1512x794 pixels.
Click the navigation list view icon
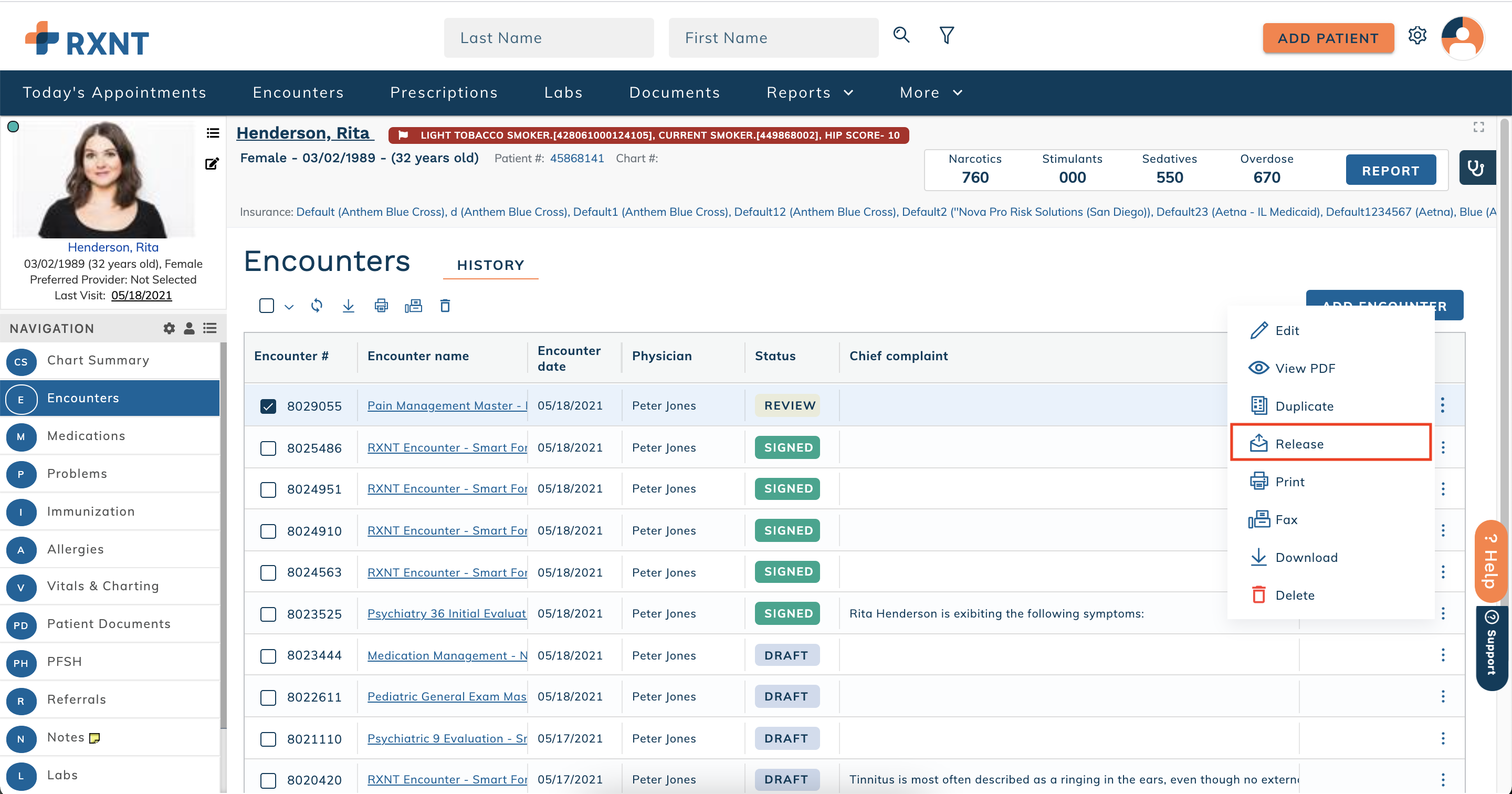coord(209,328)
